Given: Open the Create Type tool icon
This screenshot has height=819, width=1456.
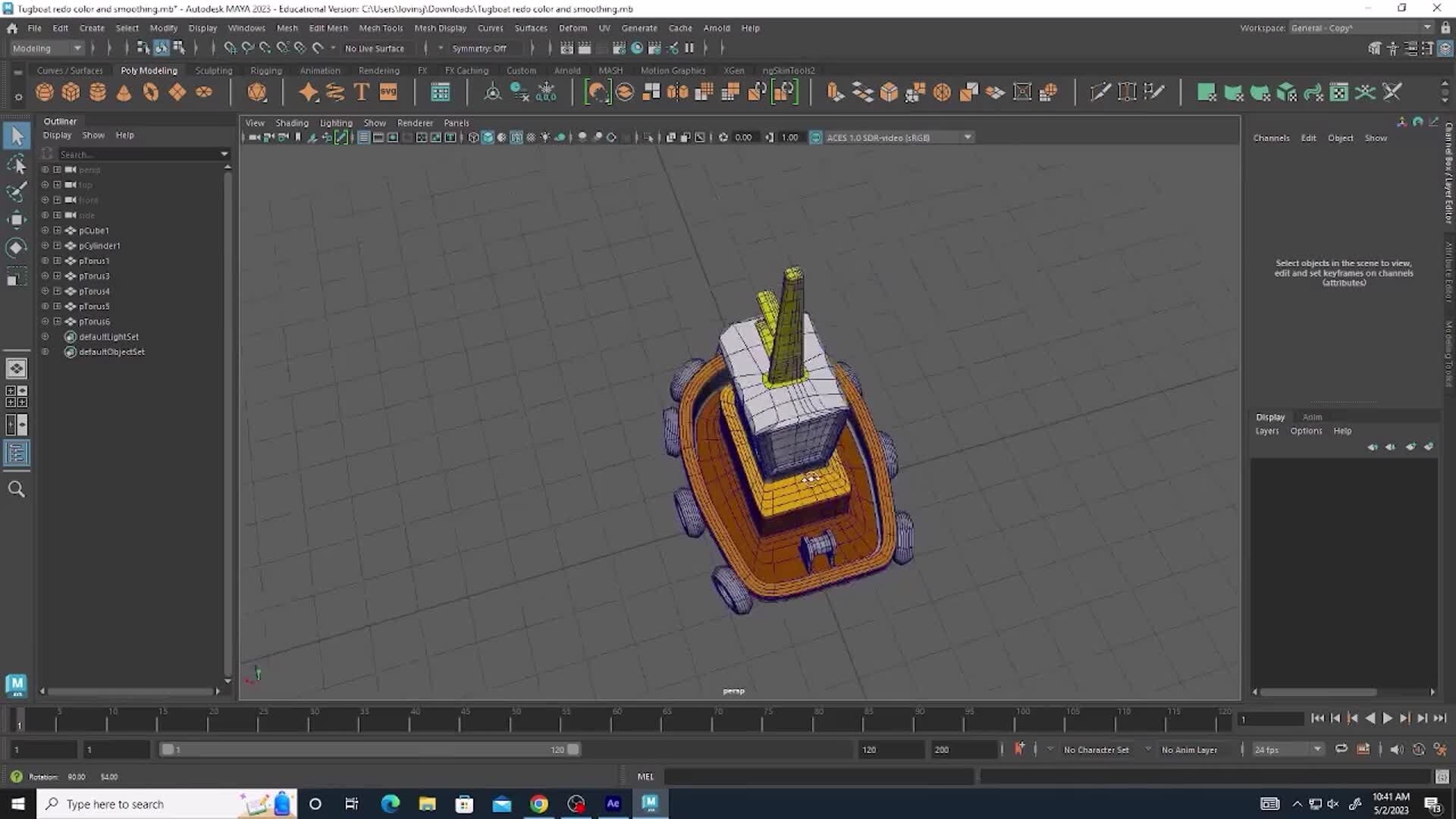Looking at the screenshot, I should tap(361, 92).
